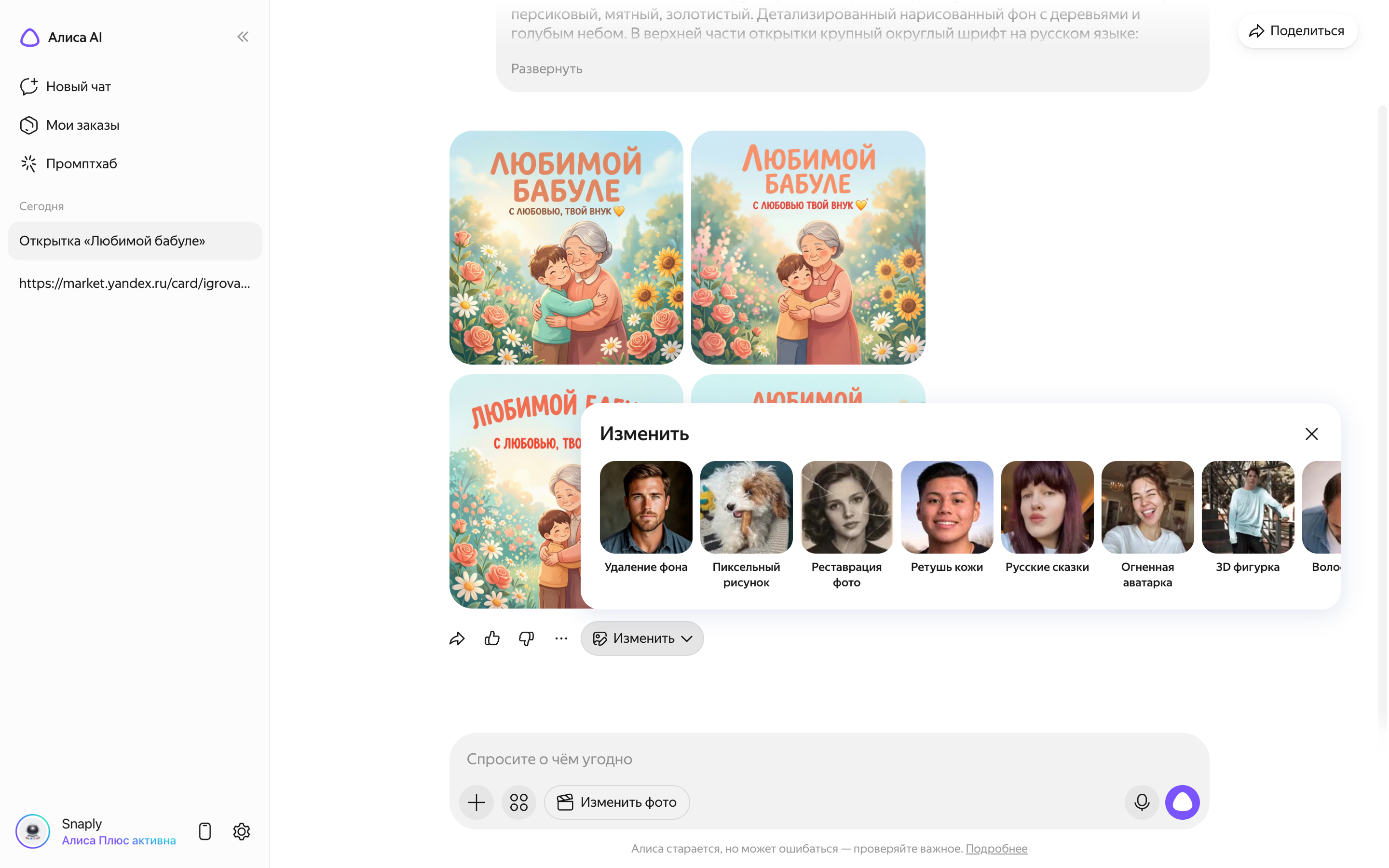Click Алиса Плюс активна status text
The height and width of the screenshot is (868, 1389).
(x=119, y=841)
